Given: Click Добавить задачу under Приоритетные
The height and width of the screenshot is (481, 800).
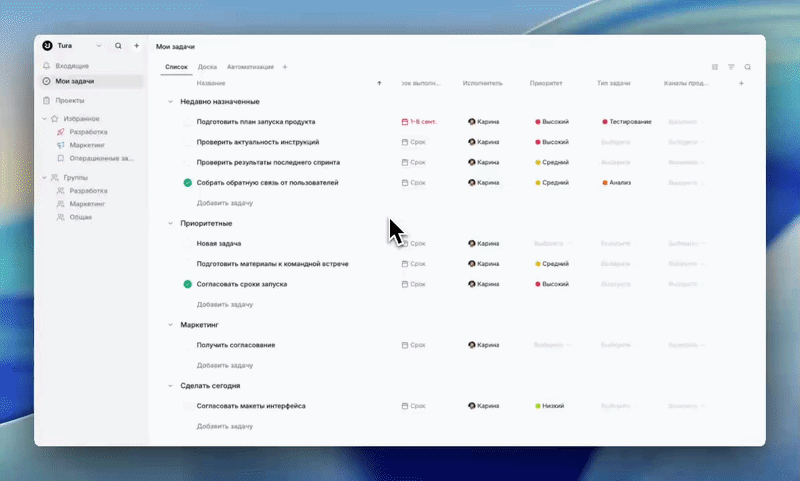Looking at the screenshot, I should click(x=225, y=305).
